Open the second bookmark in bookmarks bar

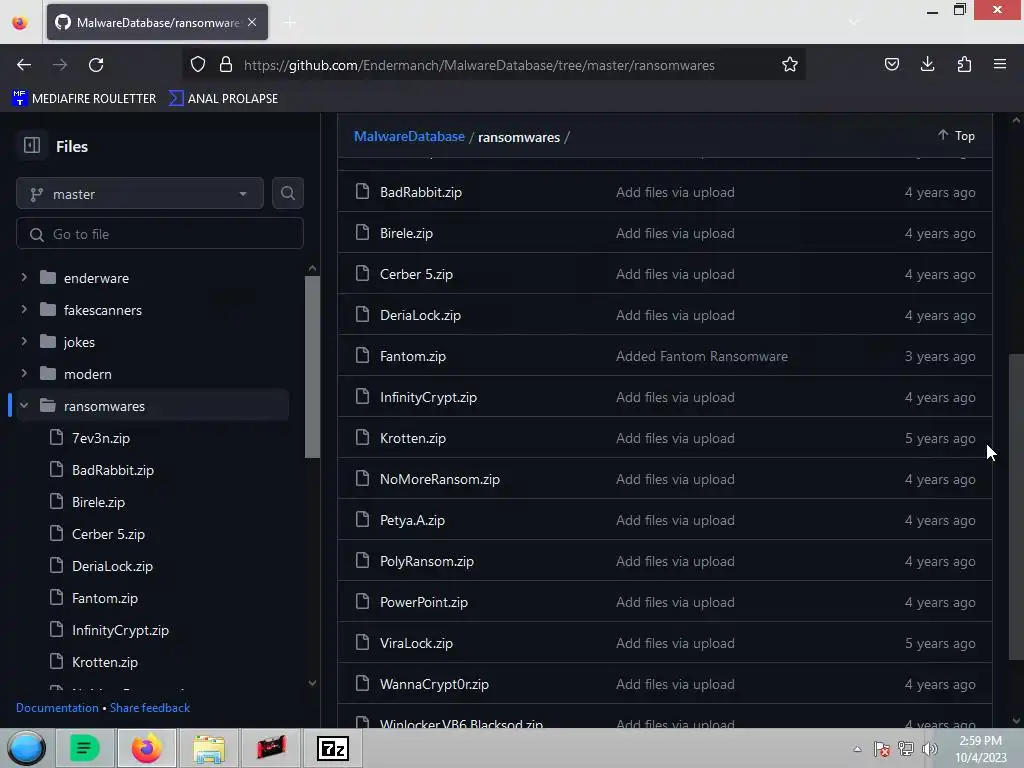[223, 99]
